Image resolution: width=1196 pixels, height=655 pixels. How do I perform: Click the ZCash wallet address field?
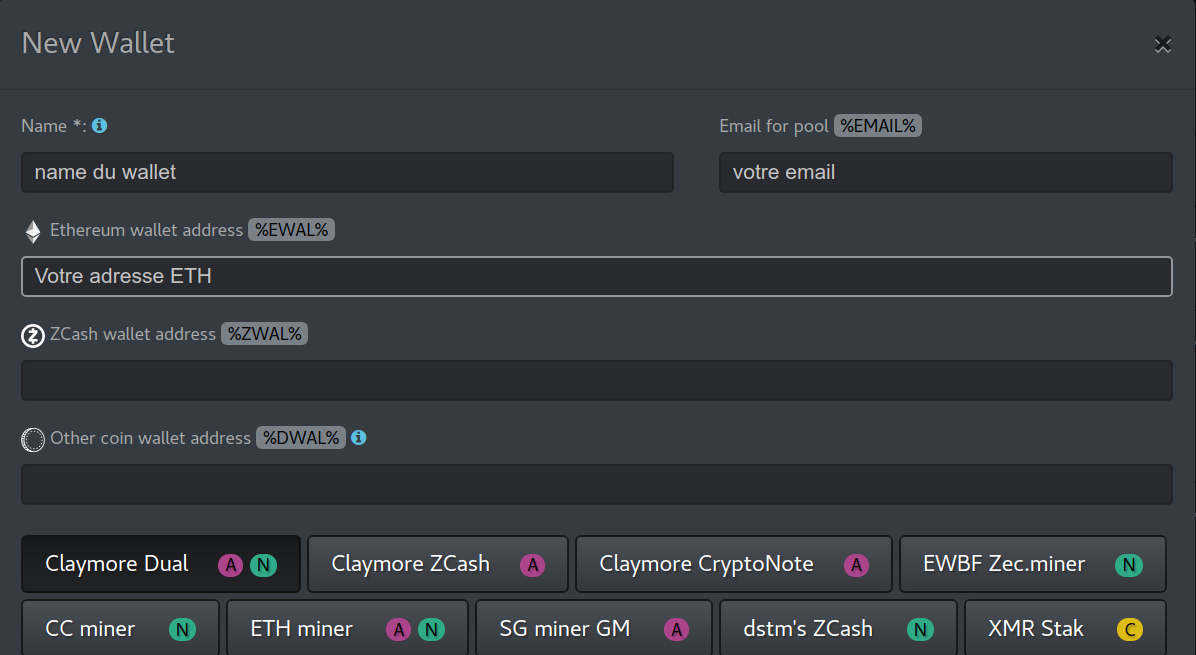point(596,380)
